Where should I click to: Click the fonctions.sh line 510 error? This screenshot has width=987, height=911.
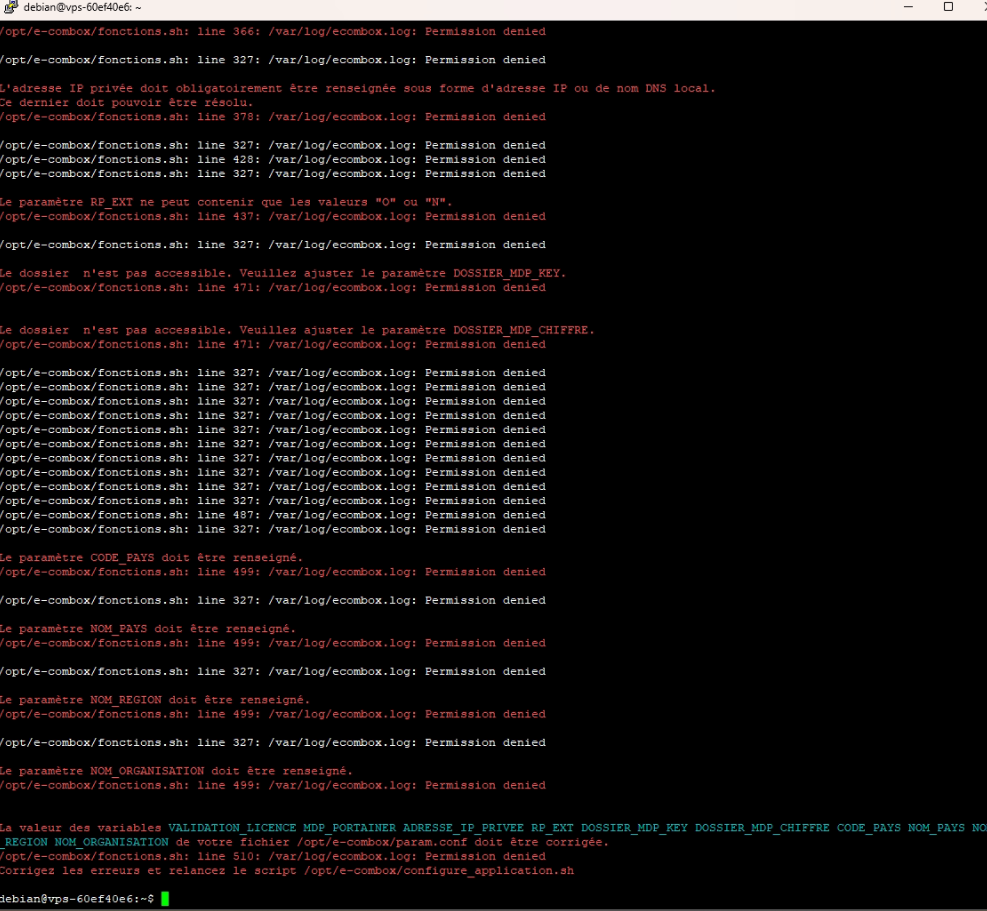273,857
